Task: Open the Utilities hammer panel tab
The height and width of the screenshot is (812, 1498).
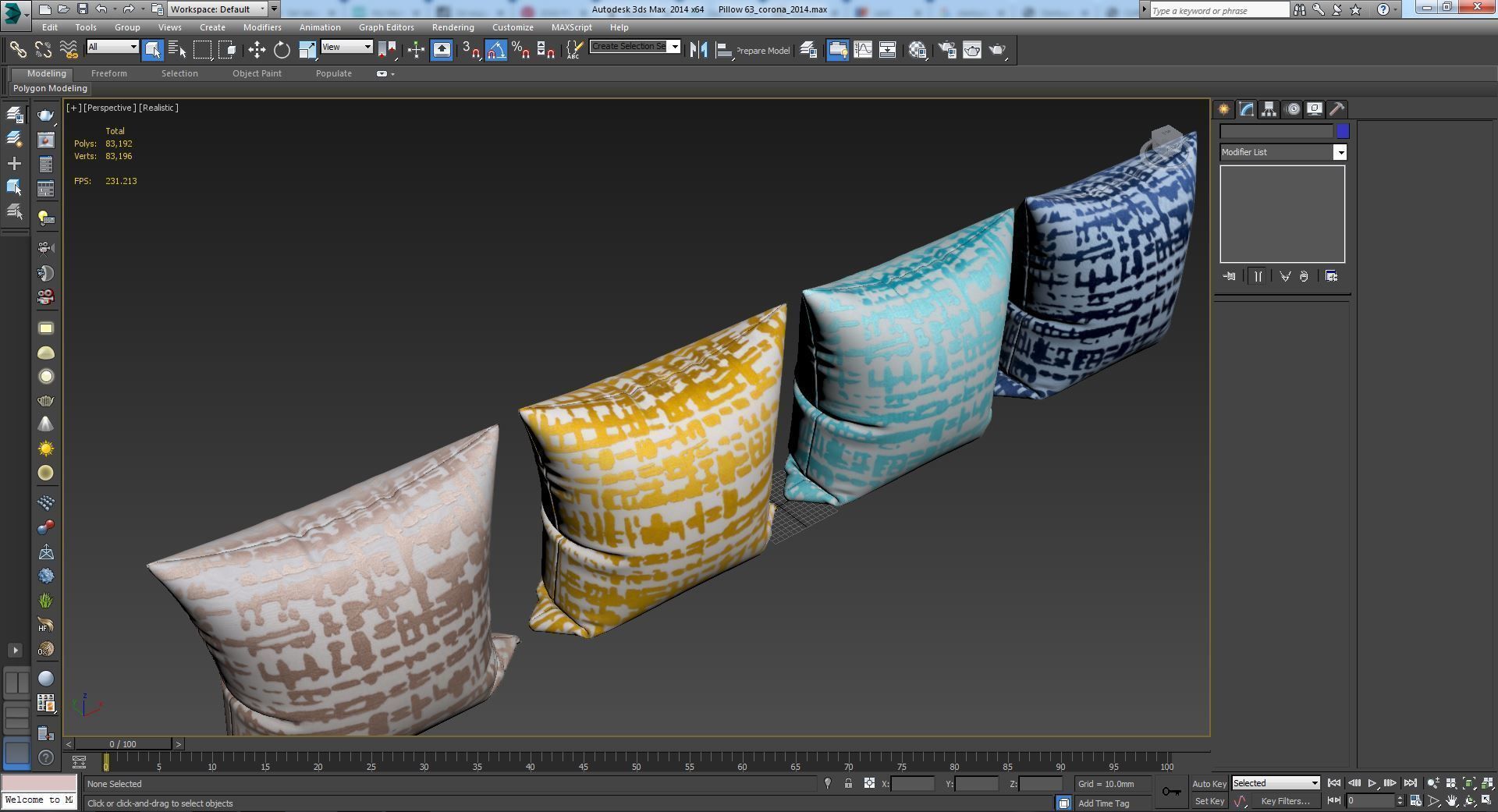Action: tap(1337, 109)
